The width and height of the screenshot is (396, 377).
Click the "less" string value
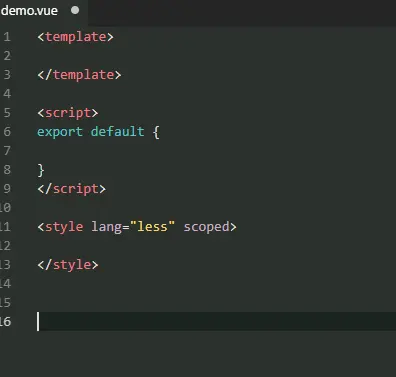pos(152,227)
